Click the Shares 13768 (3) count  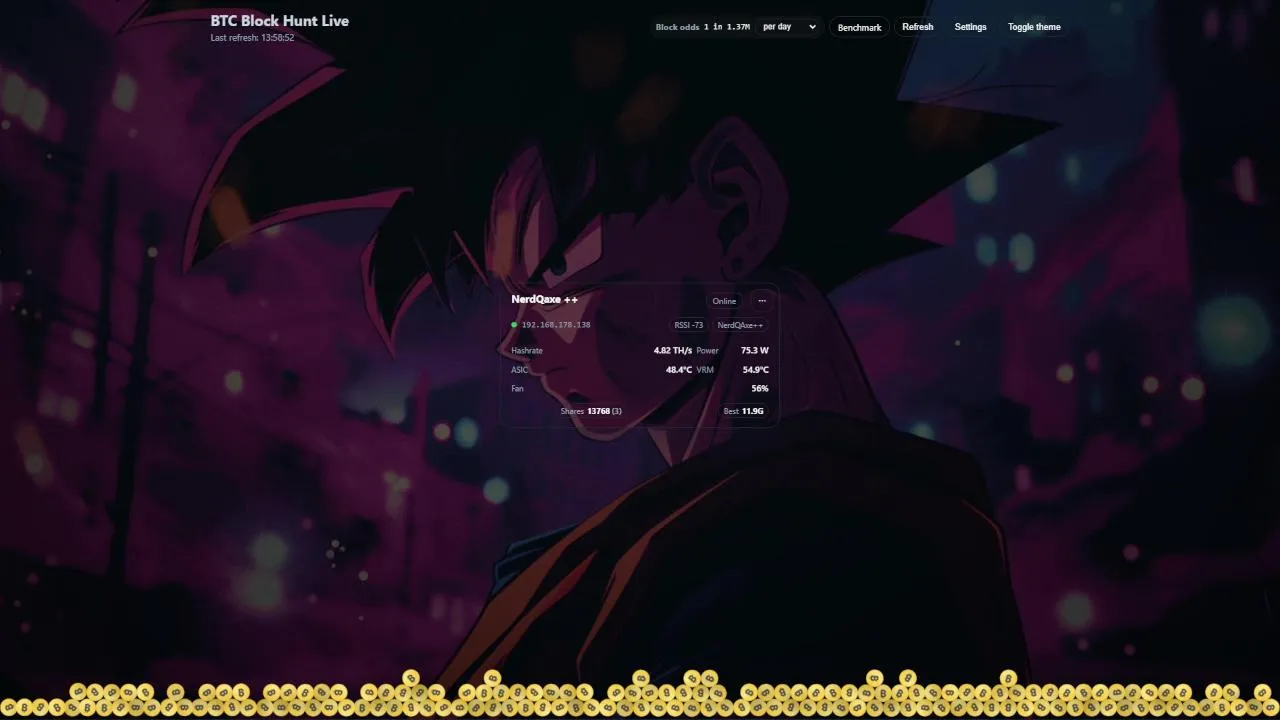591,411
